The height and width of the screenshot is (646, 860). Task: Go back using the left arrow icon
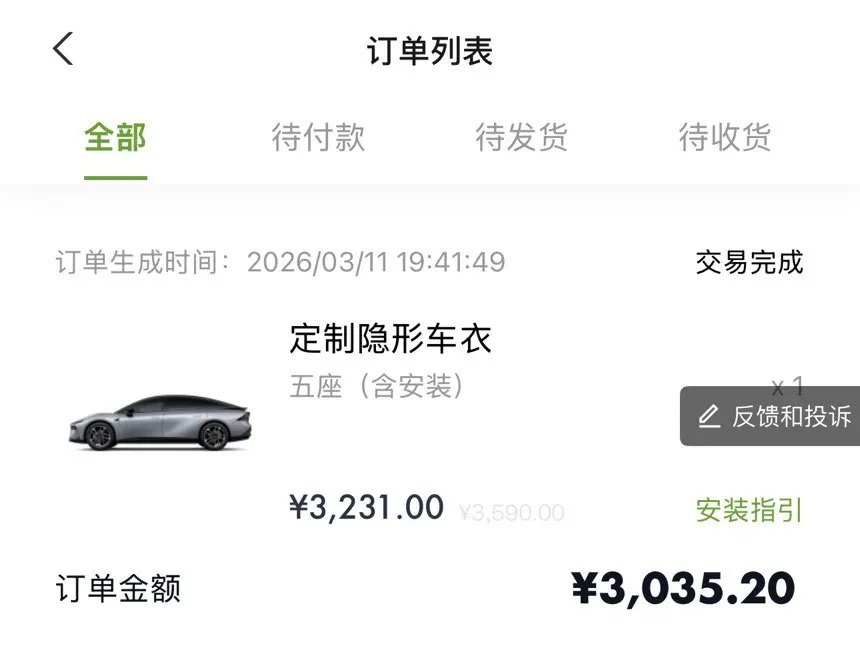click(x=64, y=49)
